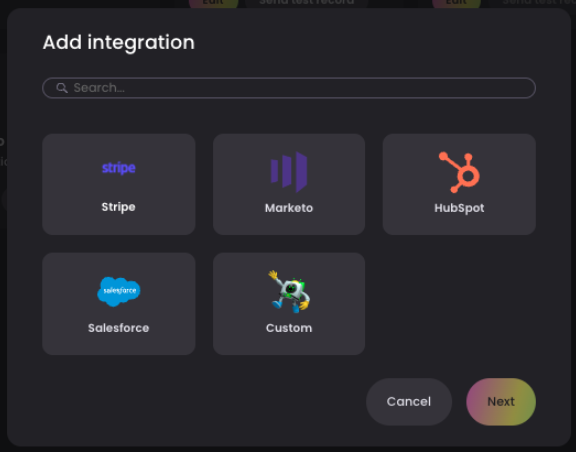Image resolution: width=576 pixels, height=452 pixels.
Task: Cancel the Add integration dialog
Action: tap(409, 402)
